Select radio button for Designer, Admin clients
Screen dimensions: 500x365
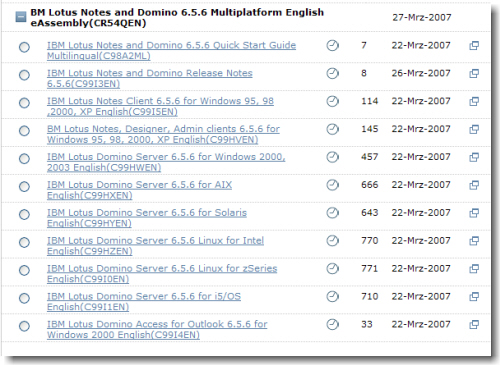point(24,131)
